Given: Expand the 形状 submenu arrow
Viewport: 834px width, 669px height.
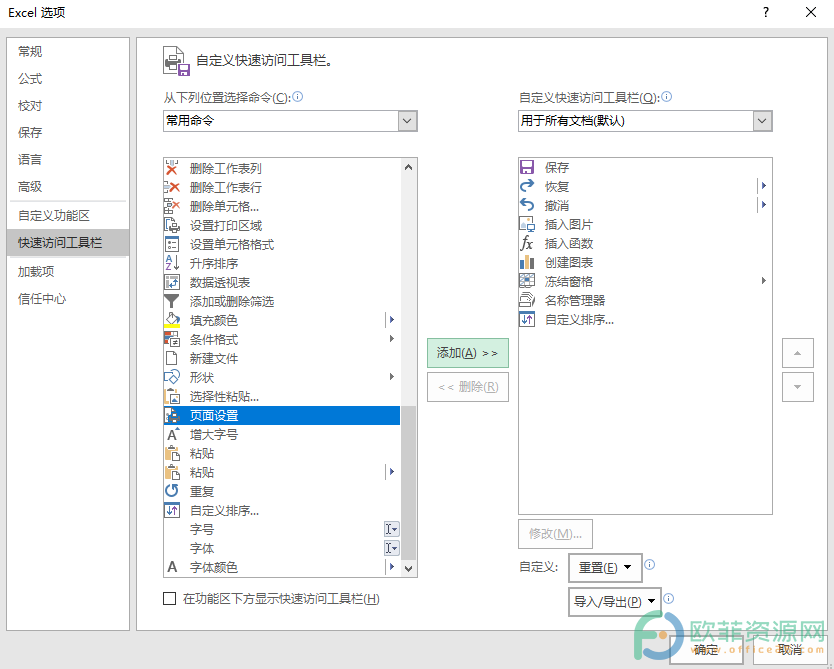Looking at the screenshot, I should pos(391,377).
